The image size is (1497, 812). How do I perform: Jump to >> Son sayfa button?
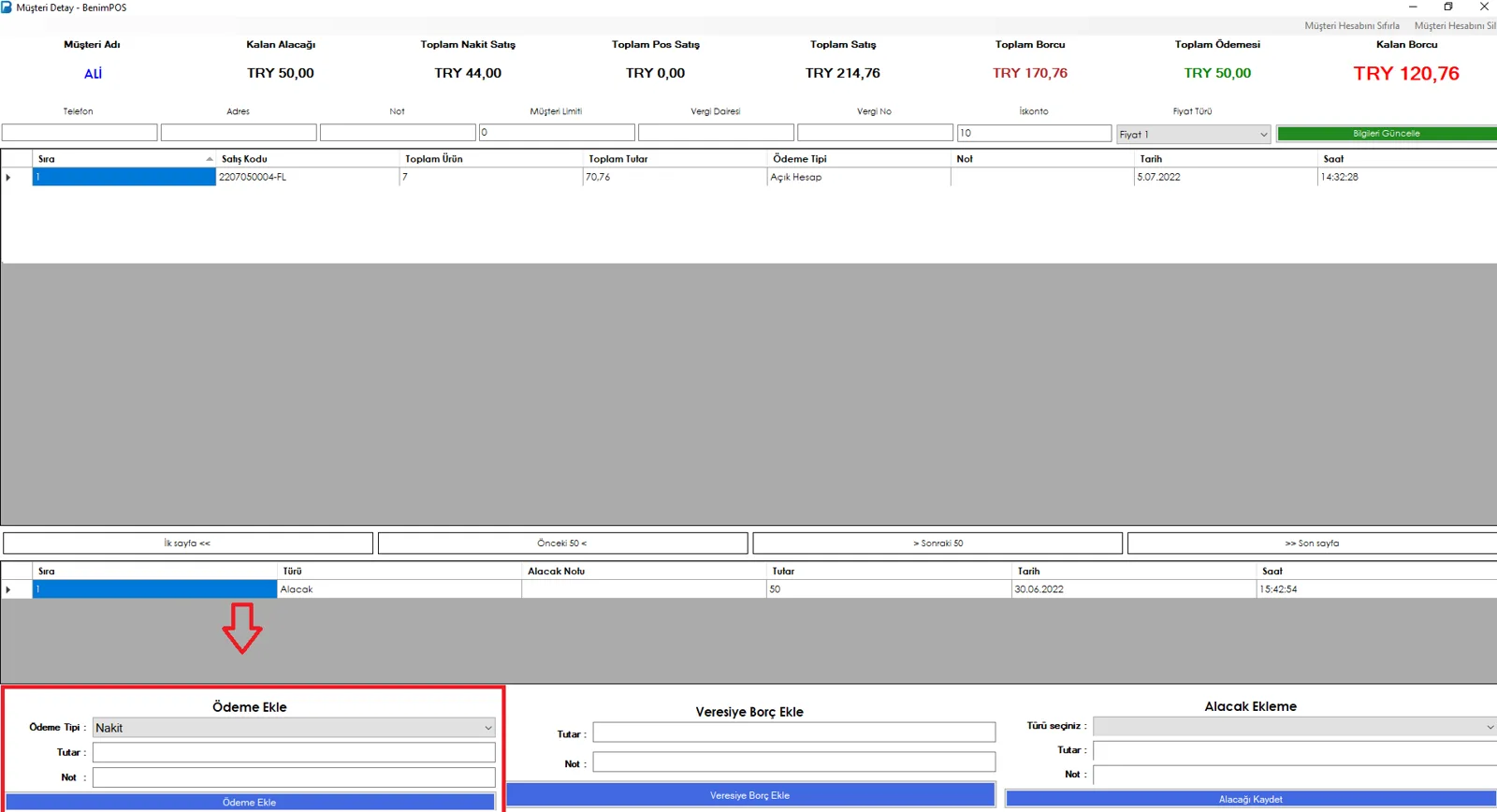tap(1312, 543)
